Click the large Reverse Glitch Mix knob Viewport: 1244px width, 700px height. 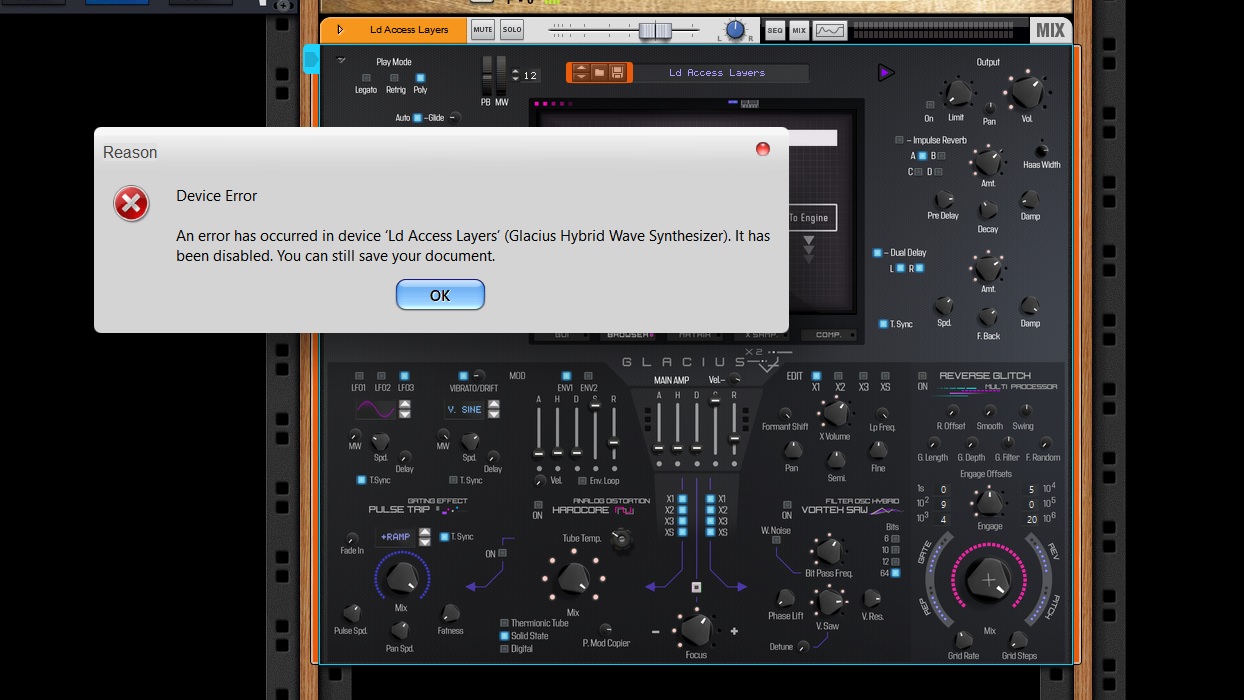pyautogui.click(x=990, y=580)
